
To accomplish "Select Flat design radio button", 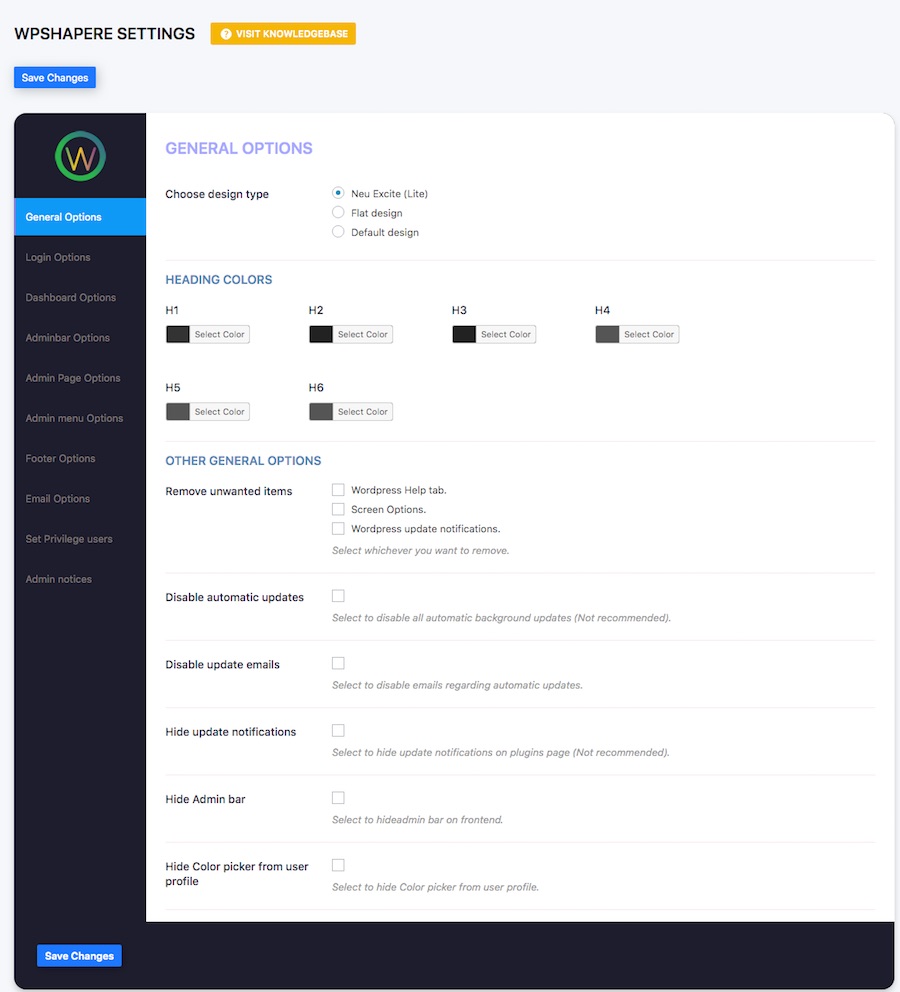I will (338, 213).
